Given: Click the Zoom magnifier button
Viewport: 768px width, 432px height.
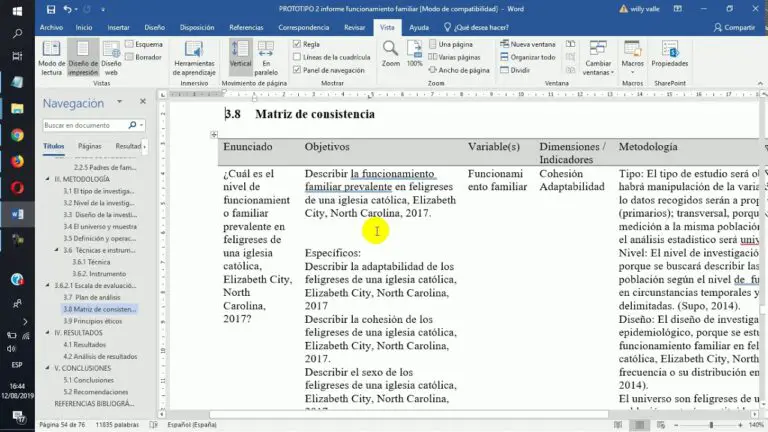Looking at the screenshot, I should coord(387,52).
